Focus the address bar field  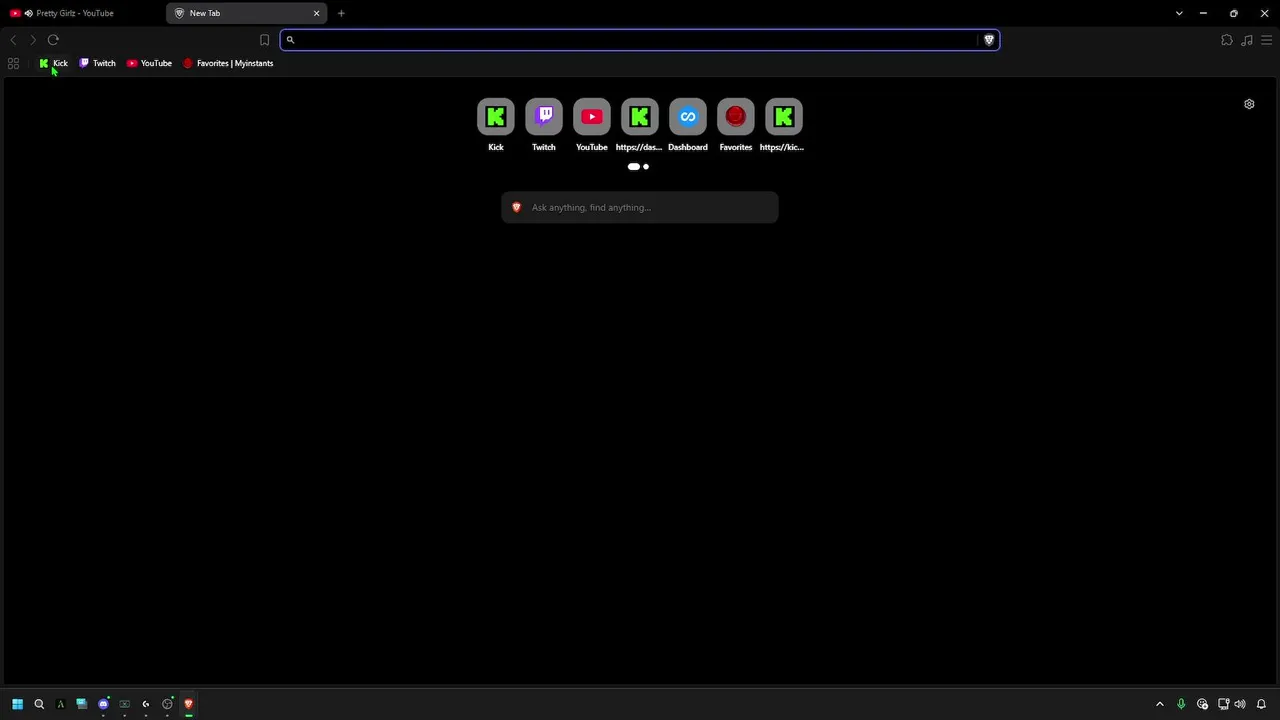coord(640,40)
